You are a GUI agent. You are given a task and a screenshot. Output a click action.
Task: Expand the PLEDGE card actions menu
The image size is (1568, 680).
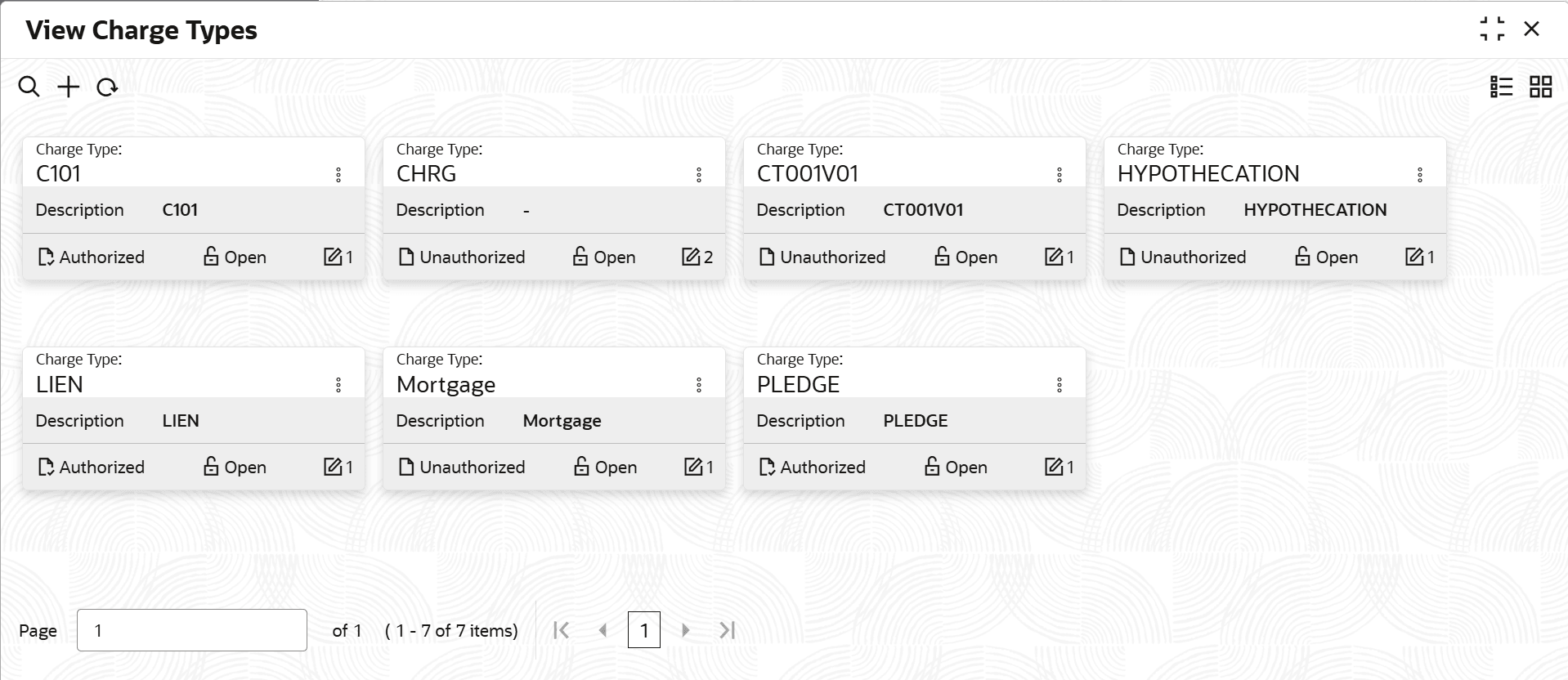[1060, 385]
